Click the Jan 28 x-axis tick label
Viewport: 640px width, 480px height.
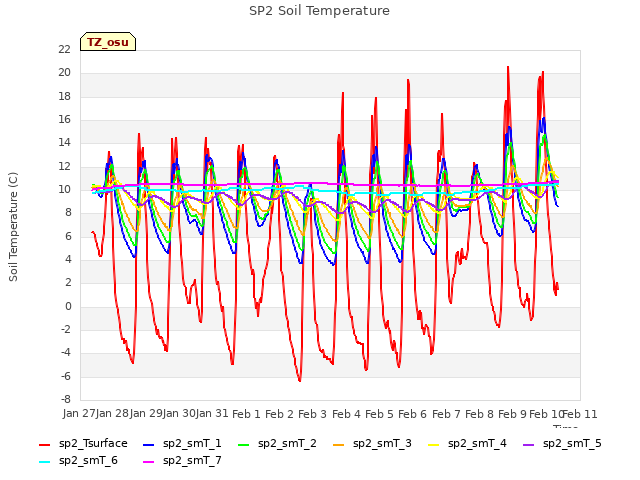pyautogui.click(x=112, y=414)
